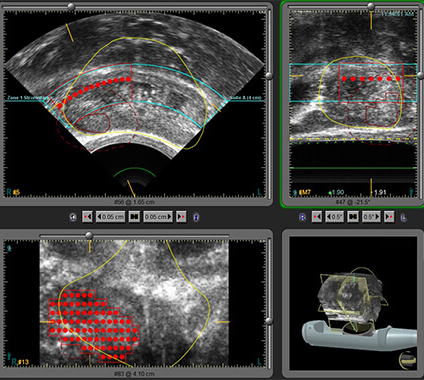Rotate sagittal view forward by 0.5 degrees
Screen dimensions: 424x380
coord(371,217)
